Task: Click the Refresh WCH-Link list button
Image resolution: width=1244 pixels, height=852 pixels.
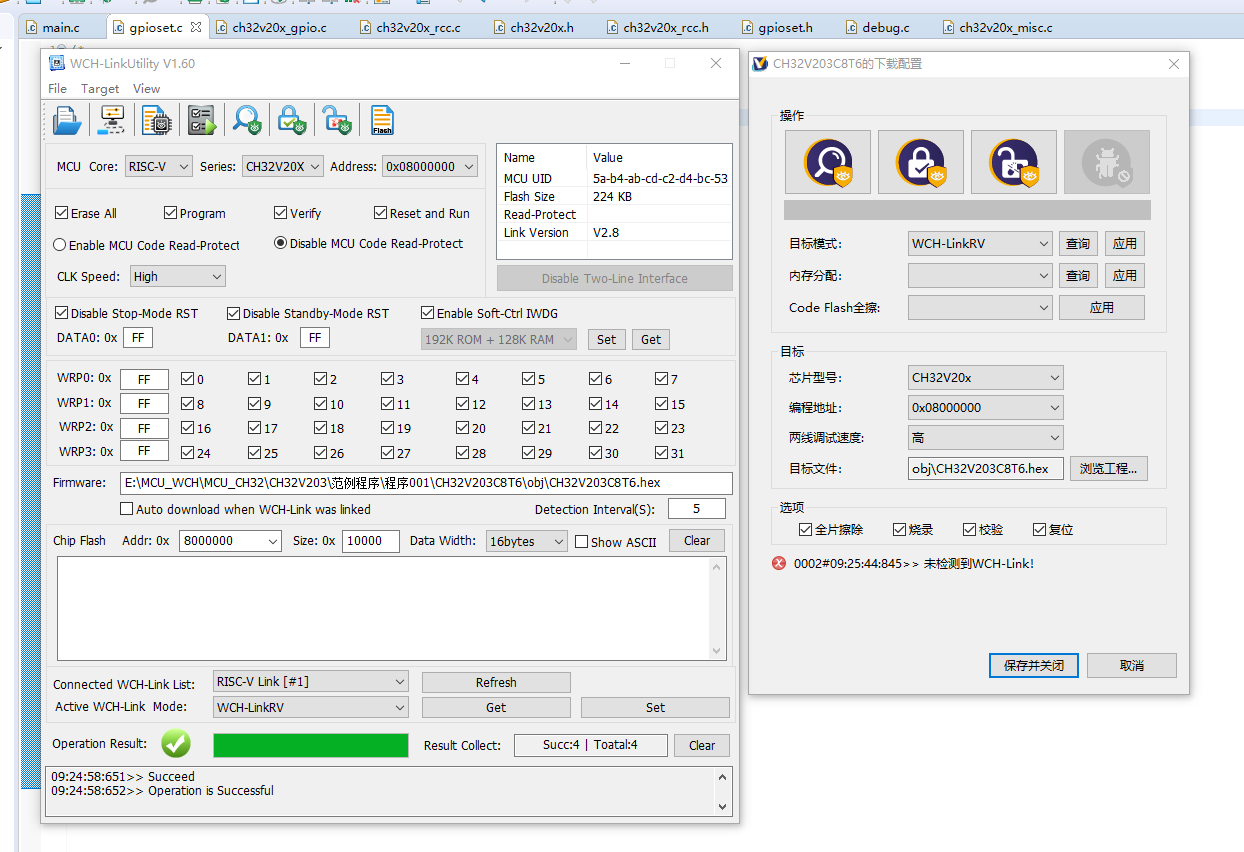Action: tap(496, 682)
